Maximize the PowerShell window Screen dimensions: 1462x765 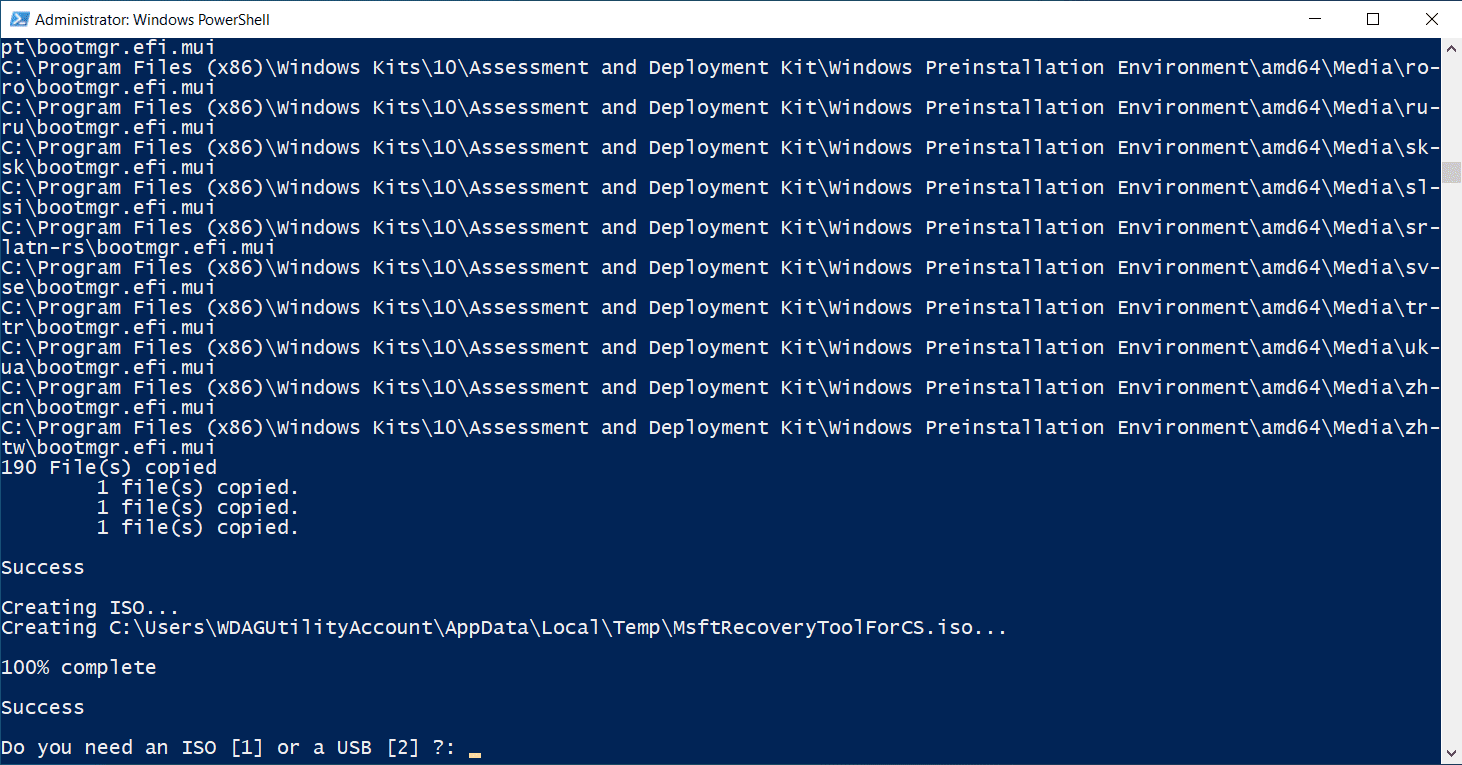[x=1373, y=19]
